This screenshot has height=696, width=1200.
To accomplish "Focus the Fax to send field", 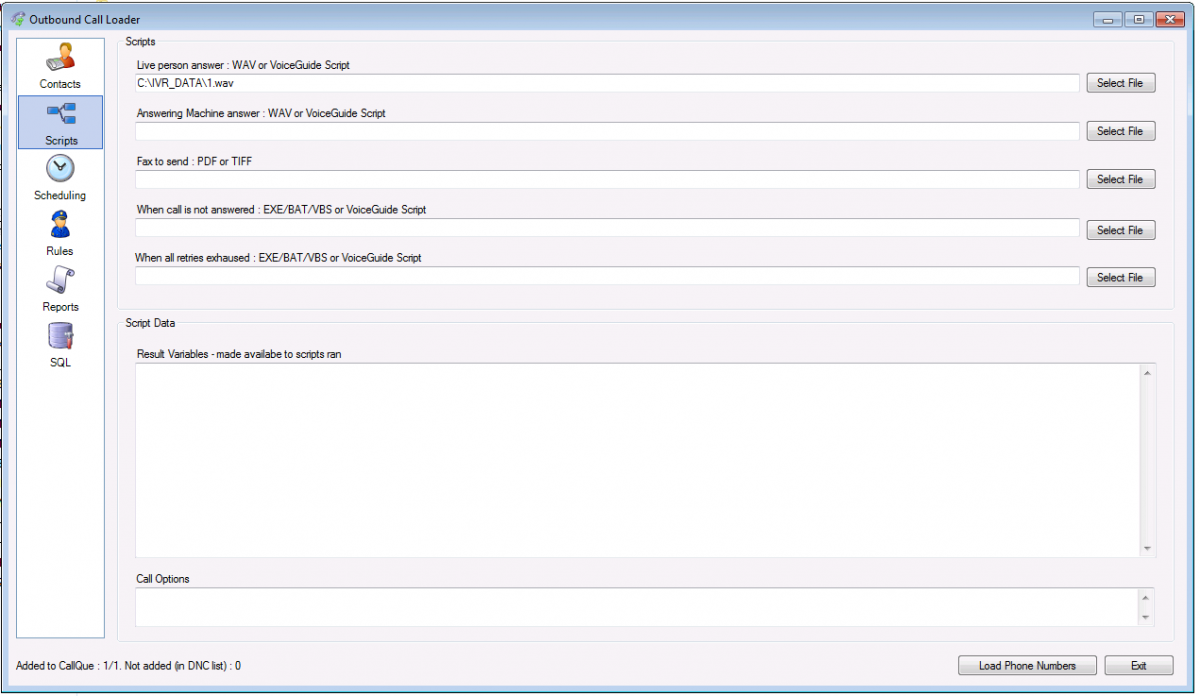I will [607, 179].
